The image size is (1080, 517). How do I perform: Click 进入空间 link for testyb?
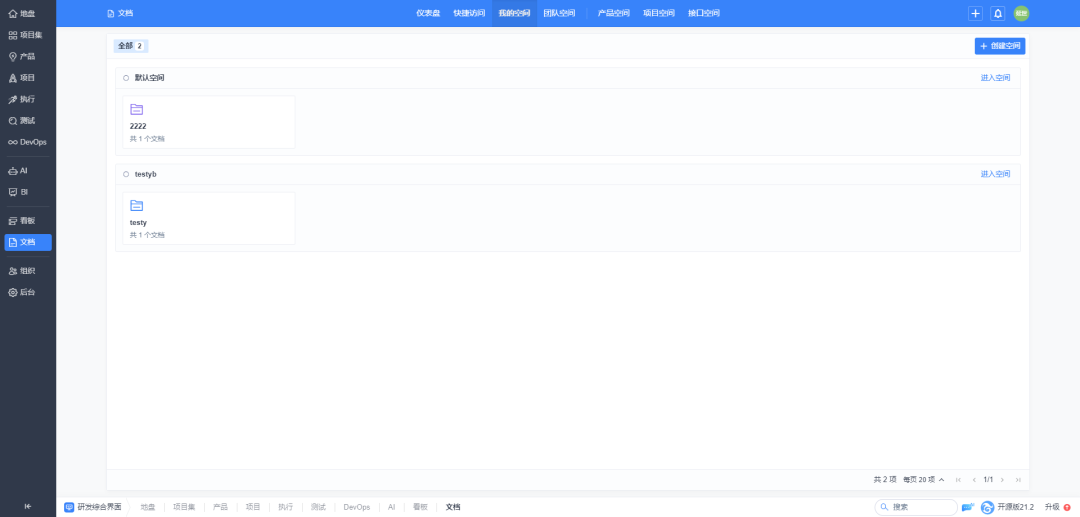pyautogui.click(x=995, y=174)
